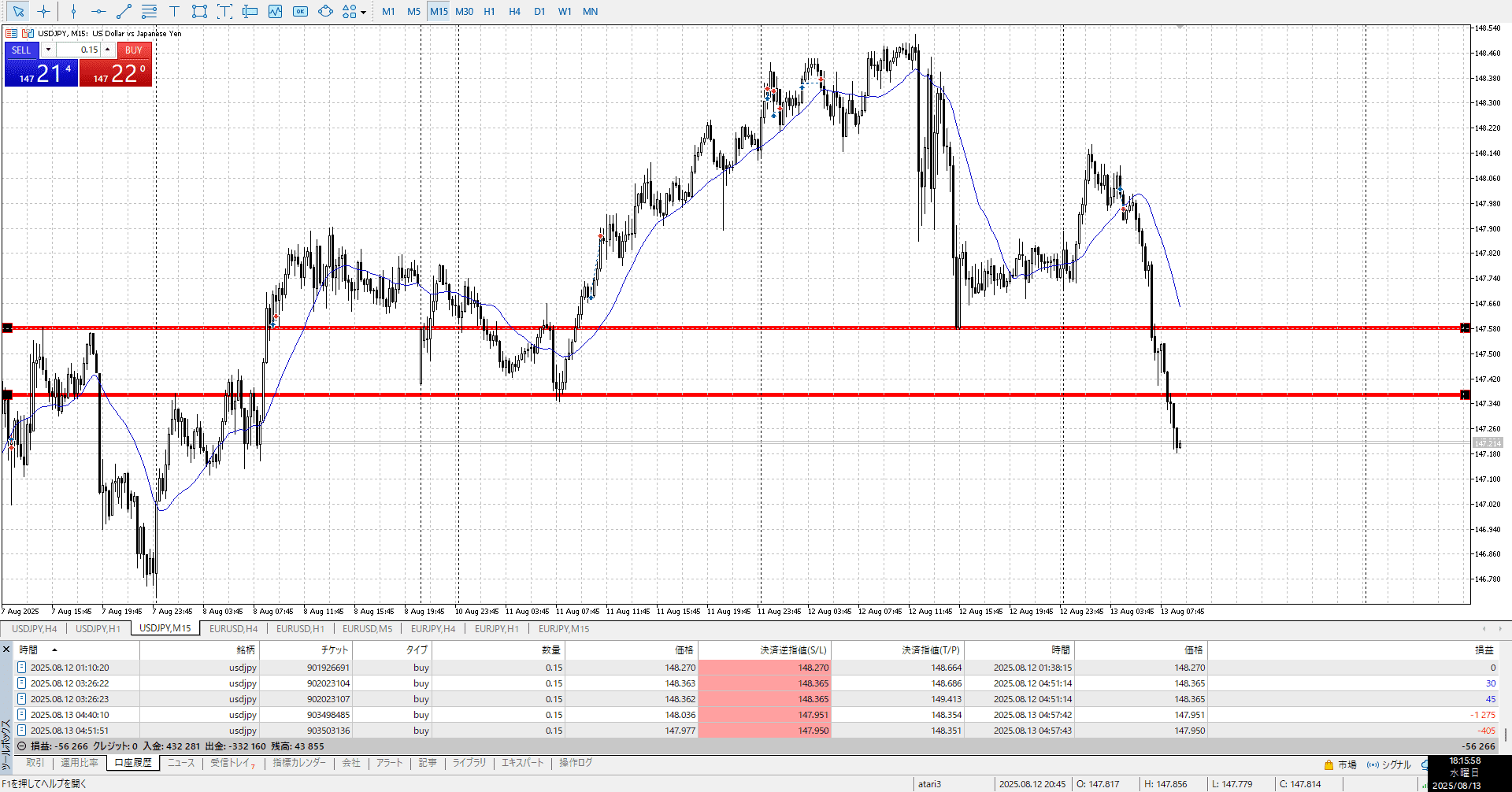Image resolution: width=1512 pixels, height=792 pixels.
Task: Collapse the account history summary row
Action: 21,746
